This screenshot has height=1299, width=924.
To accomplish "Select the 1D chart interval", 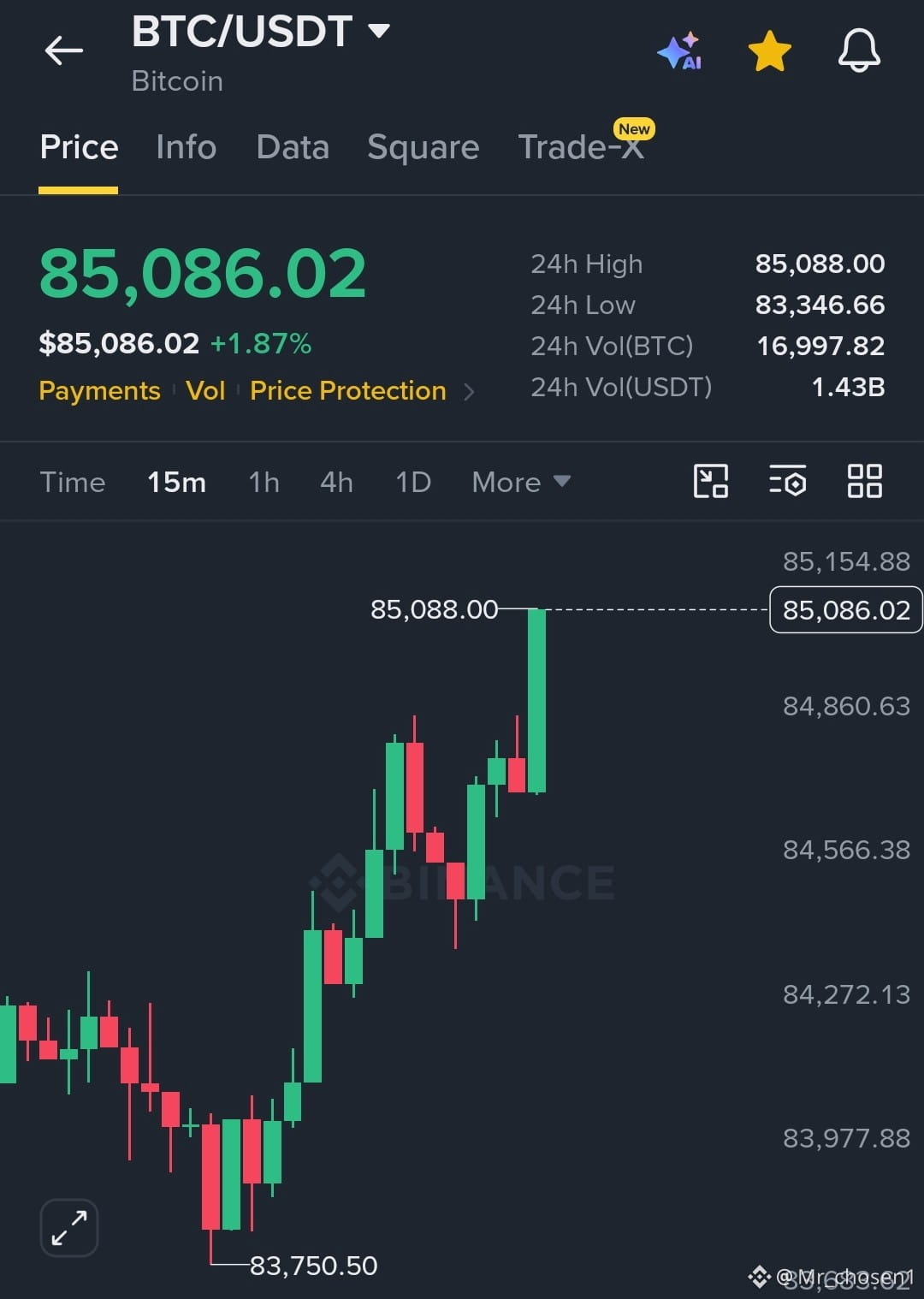I will tap(413, 482).
